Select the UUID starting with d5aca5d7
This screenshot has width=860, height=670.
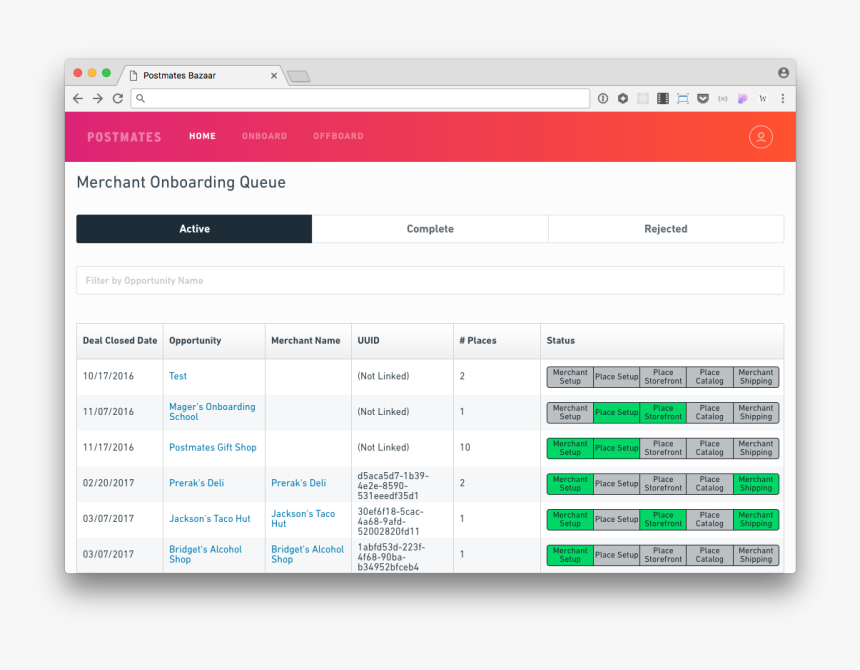(393, 486)
